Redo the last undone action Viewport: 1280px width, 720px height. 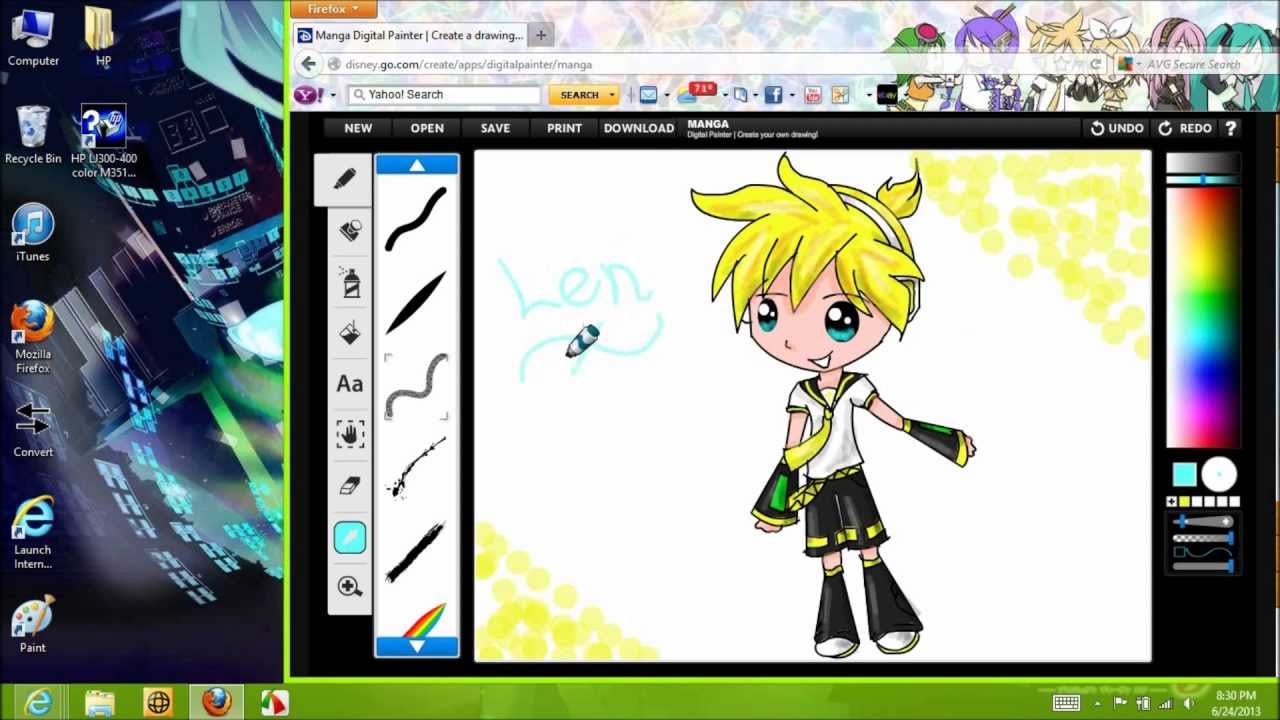click(x=1185, y=128)
